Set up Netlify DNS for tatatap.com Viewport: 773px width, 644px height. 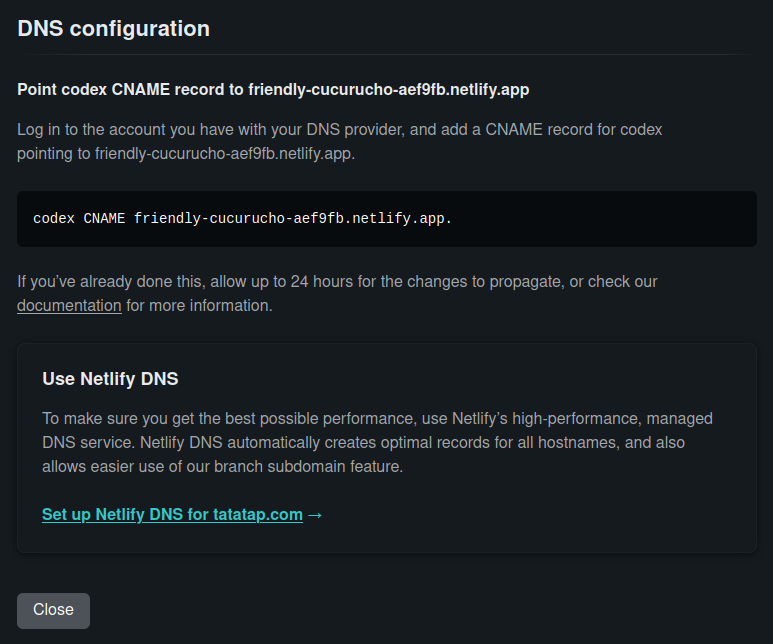point(173,514)
